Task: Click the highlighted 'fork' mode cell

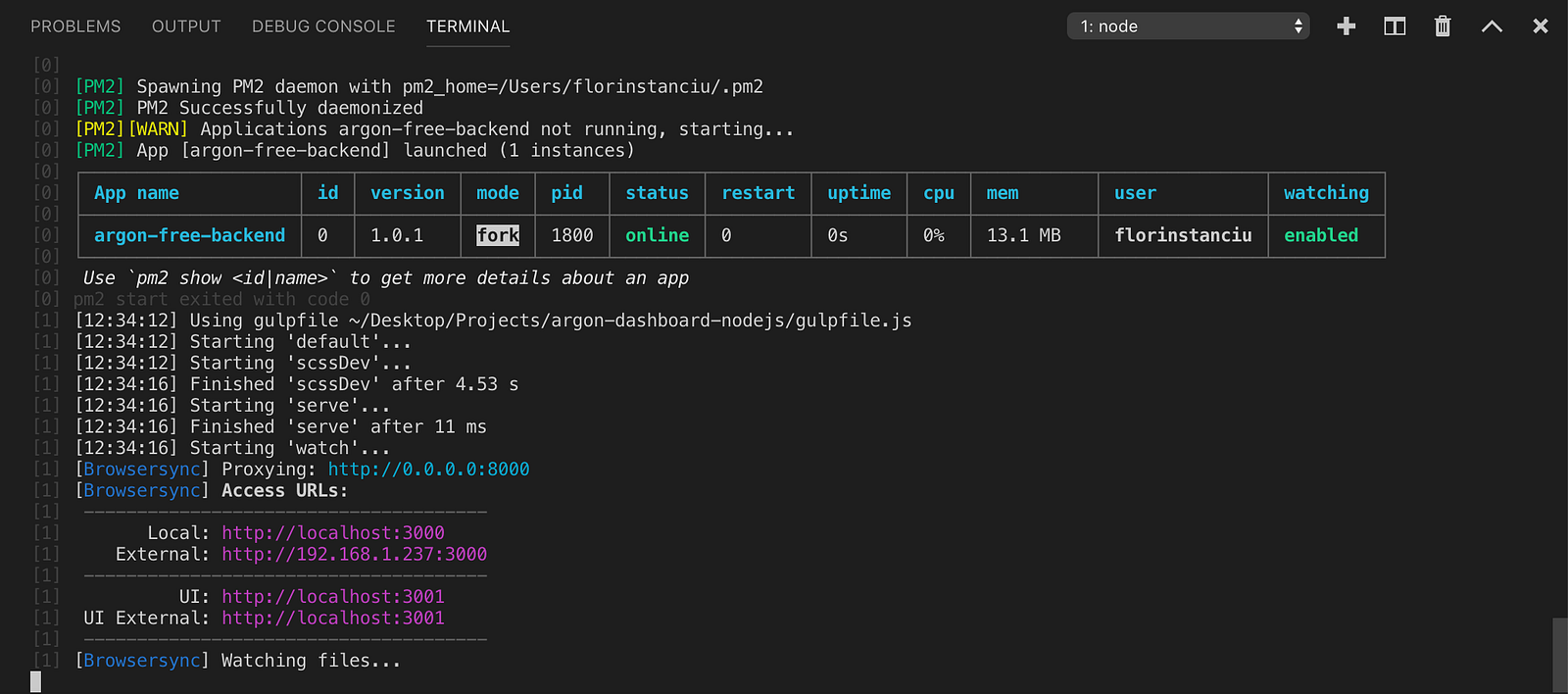Action: [x=498, y=236]
